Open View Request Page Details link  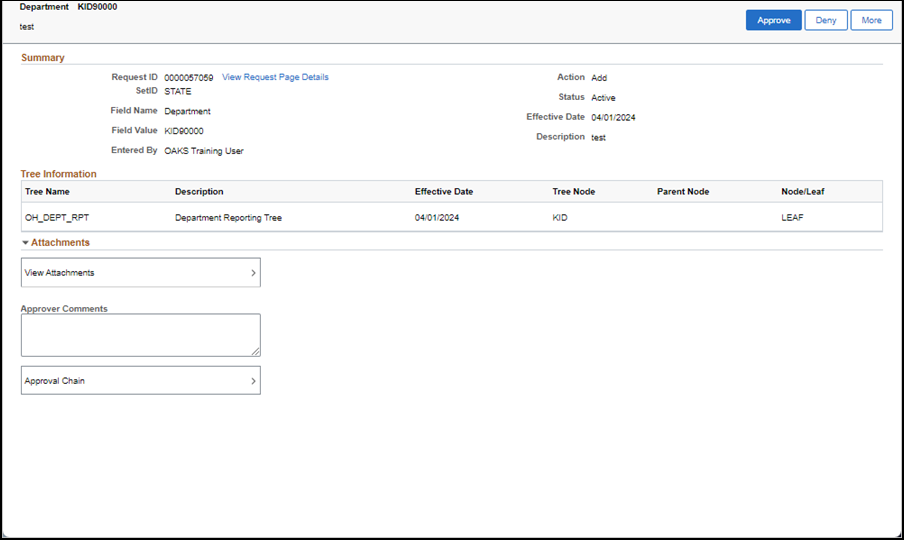click(x=275, y=77)
